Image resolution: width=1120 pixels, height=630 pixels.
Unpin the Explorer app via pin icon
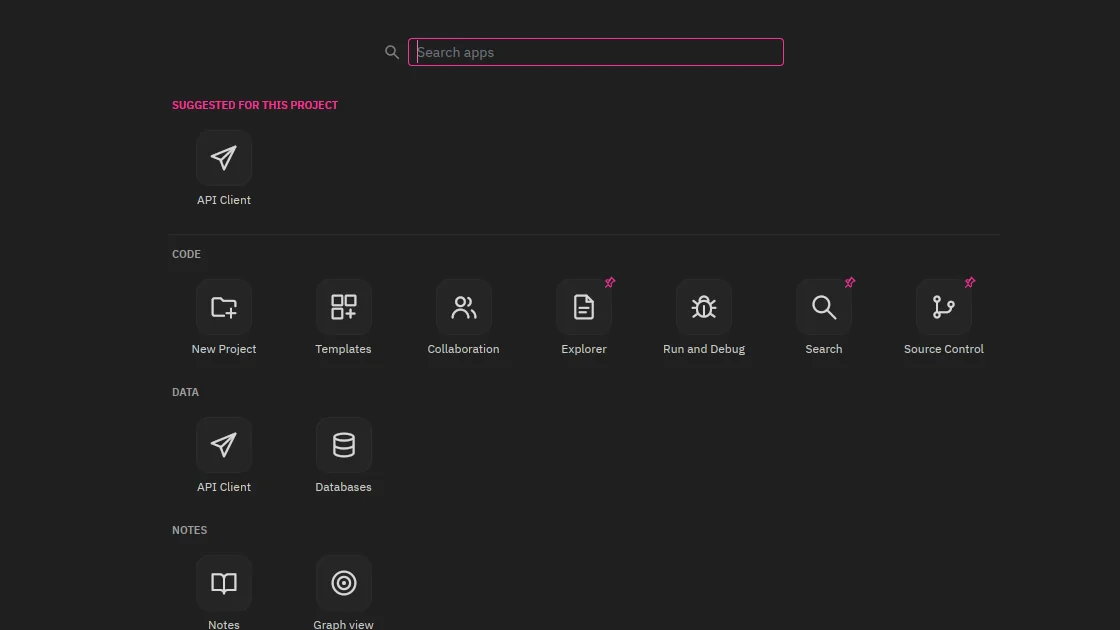point(610,283)
